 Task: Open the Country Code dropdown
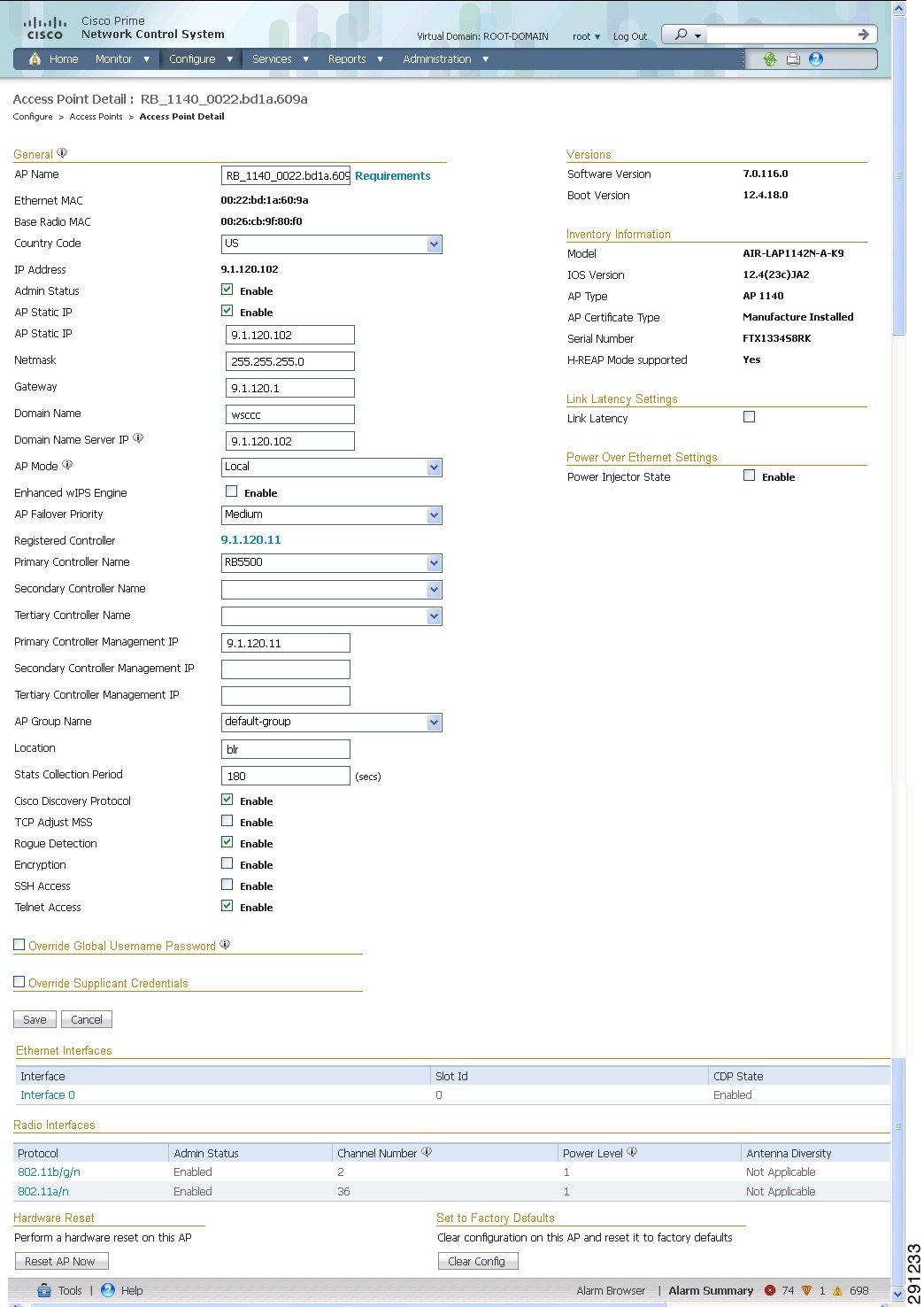434,244
